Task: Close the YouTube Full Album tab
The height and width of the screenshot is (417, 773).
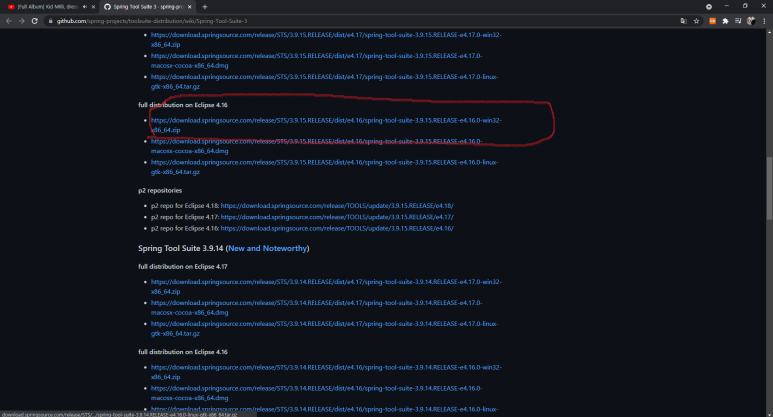Action: pyautogui.click(x=93, y=7)
